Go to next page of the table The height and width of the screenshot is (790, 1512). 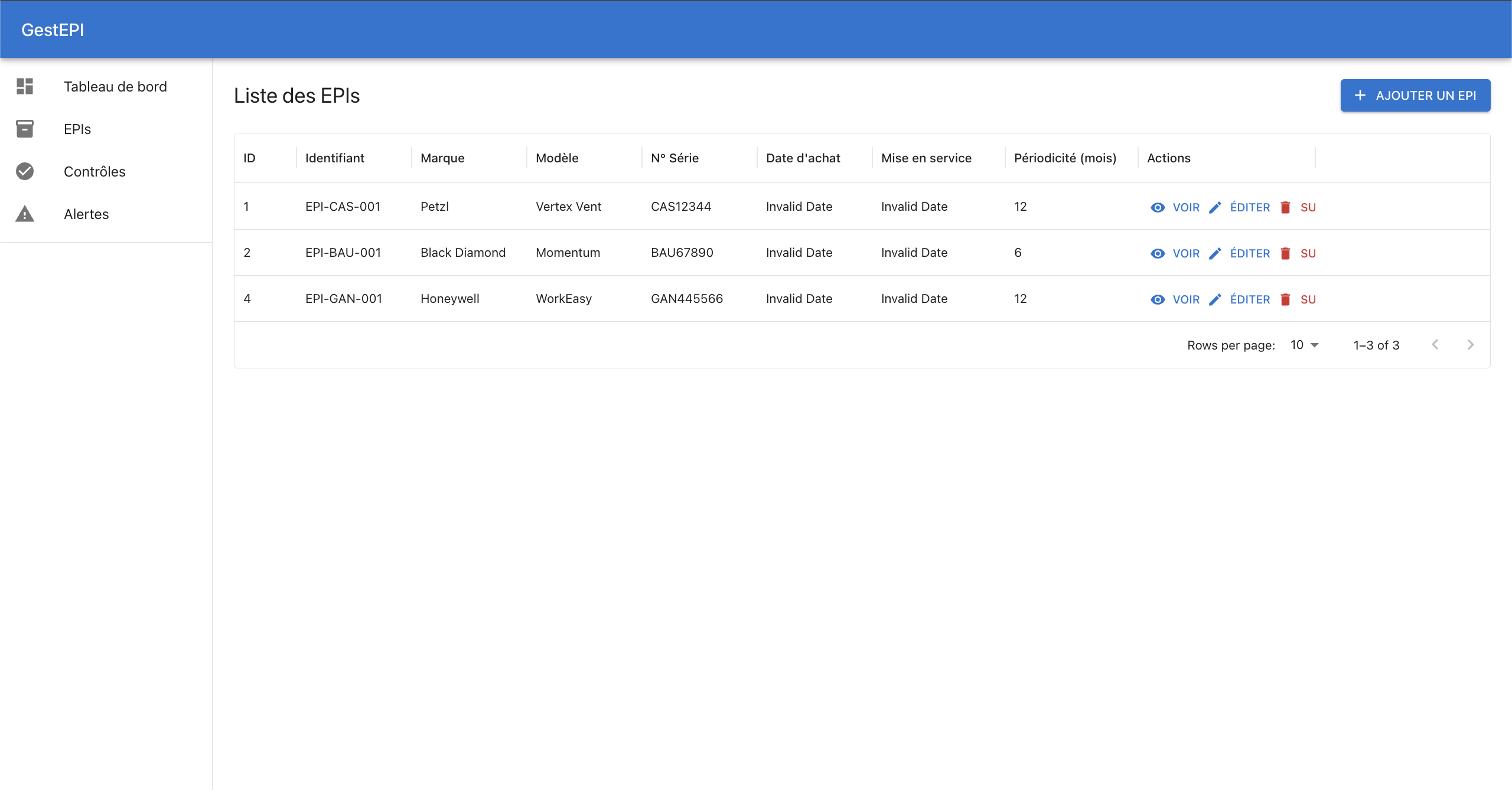coord(1471,345)
